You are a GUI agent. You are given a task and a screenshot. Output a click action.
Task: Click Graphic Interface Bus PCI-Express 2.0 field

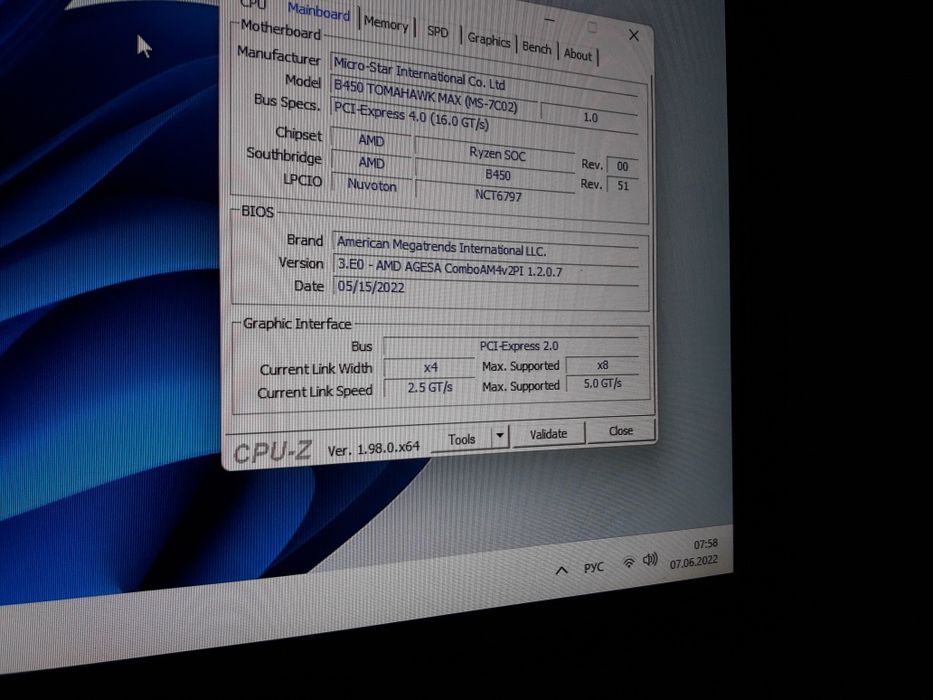click(512, 346)
